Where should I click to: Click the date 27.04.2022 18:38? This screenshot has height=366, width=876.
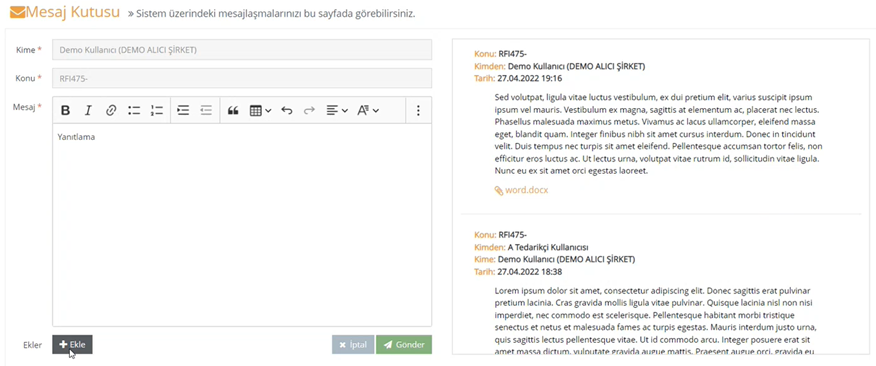point(530,272)
